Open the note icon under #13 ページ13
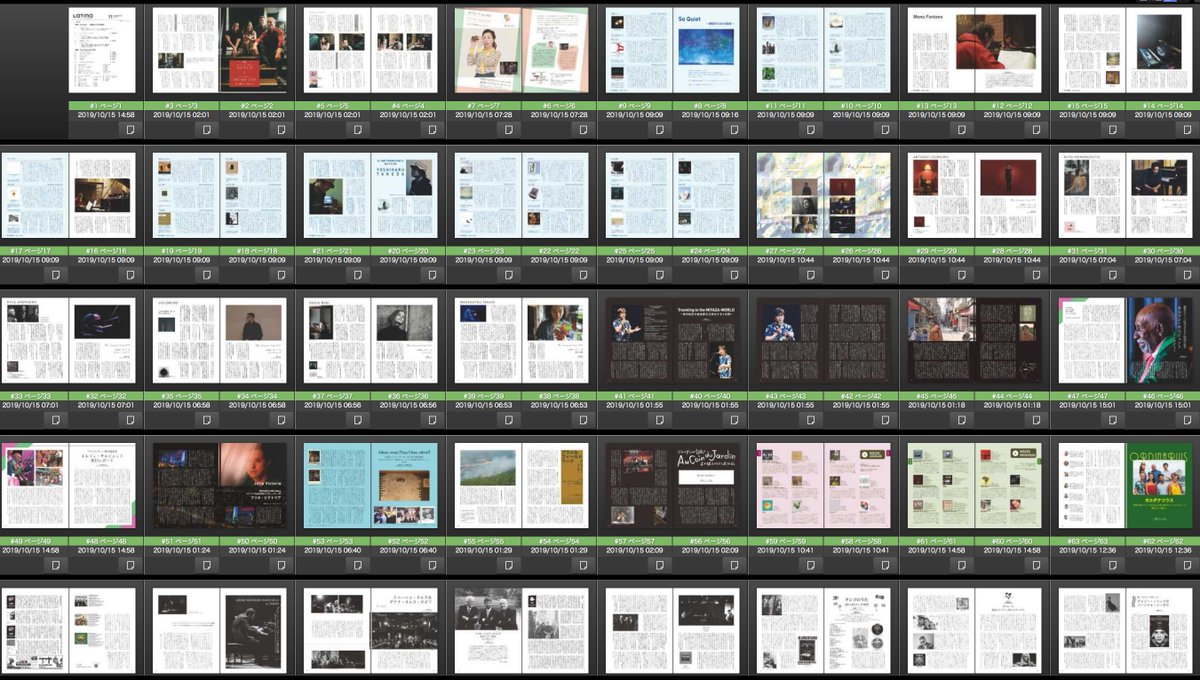 (x=961, y=128)
